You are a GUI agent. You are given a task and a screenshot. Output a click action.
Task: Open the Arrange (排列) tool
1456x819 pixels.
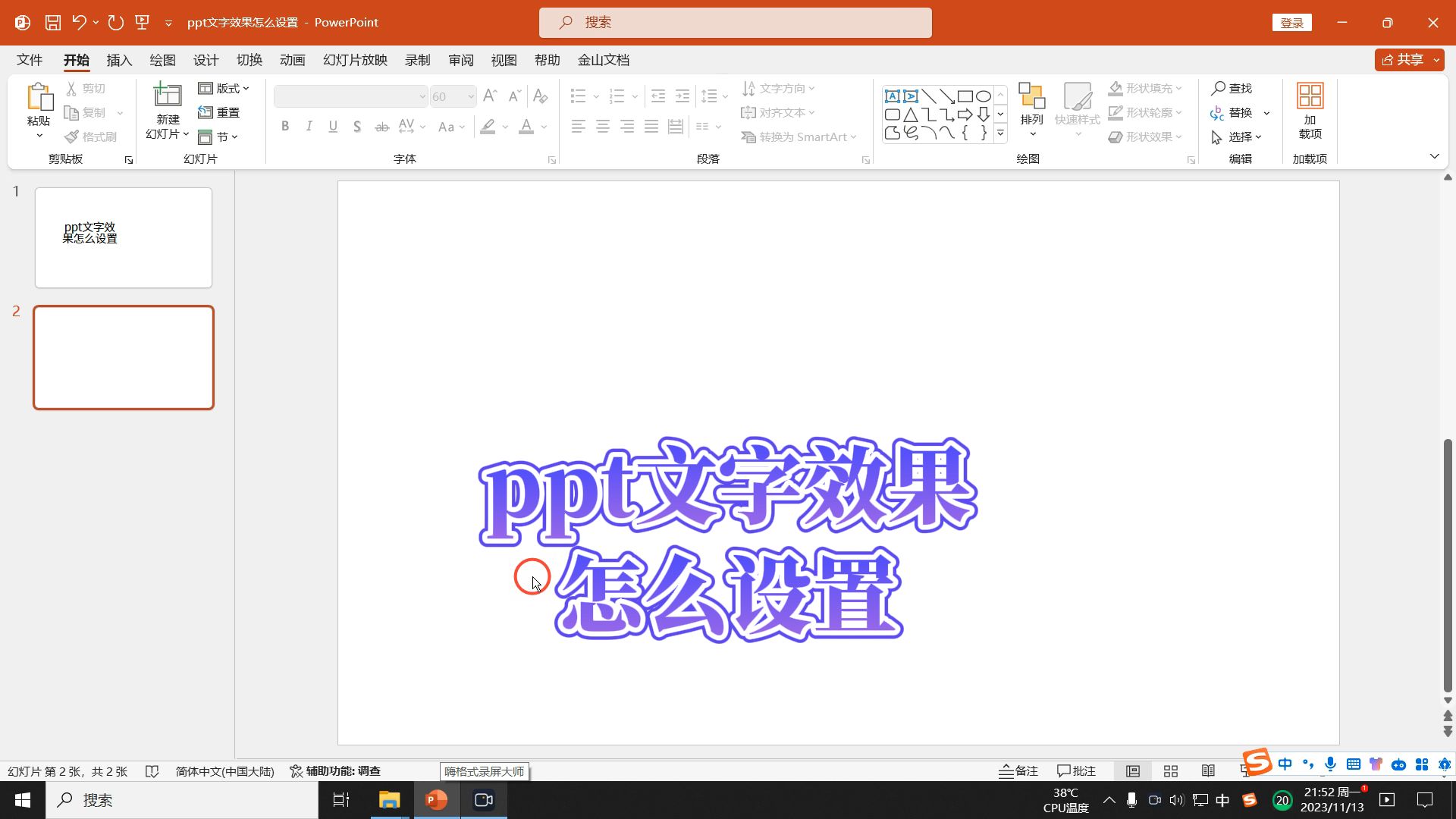tap(1031, 110)
